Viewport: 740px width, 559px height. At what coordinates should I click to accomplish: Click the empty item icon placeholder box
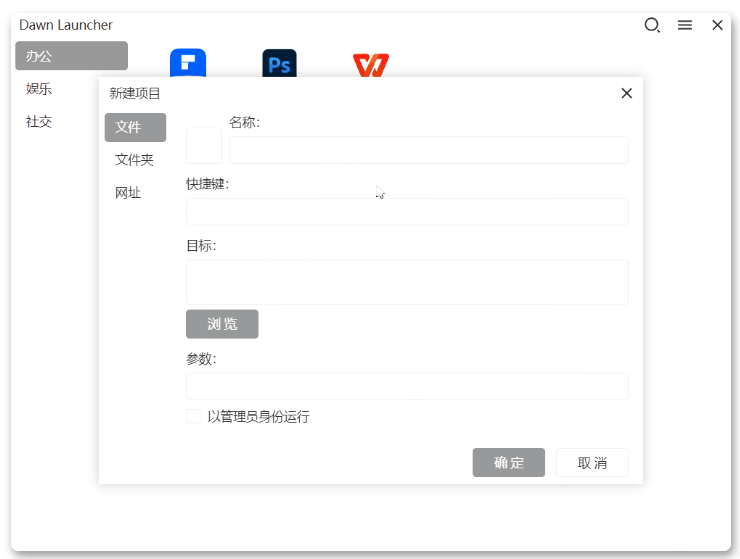click(204, 146)
